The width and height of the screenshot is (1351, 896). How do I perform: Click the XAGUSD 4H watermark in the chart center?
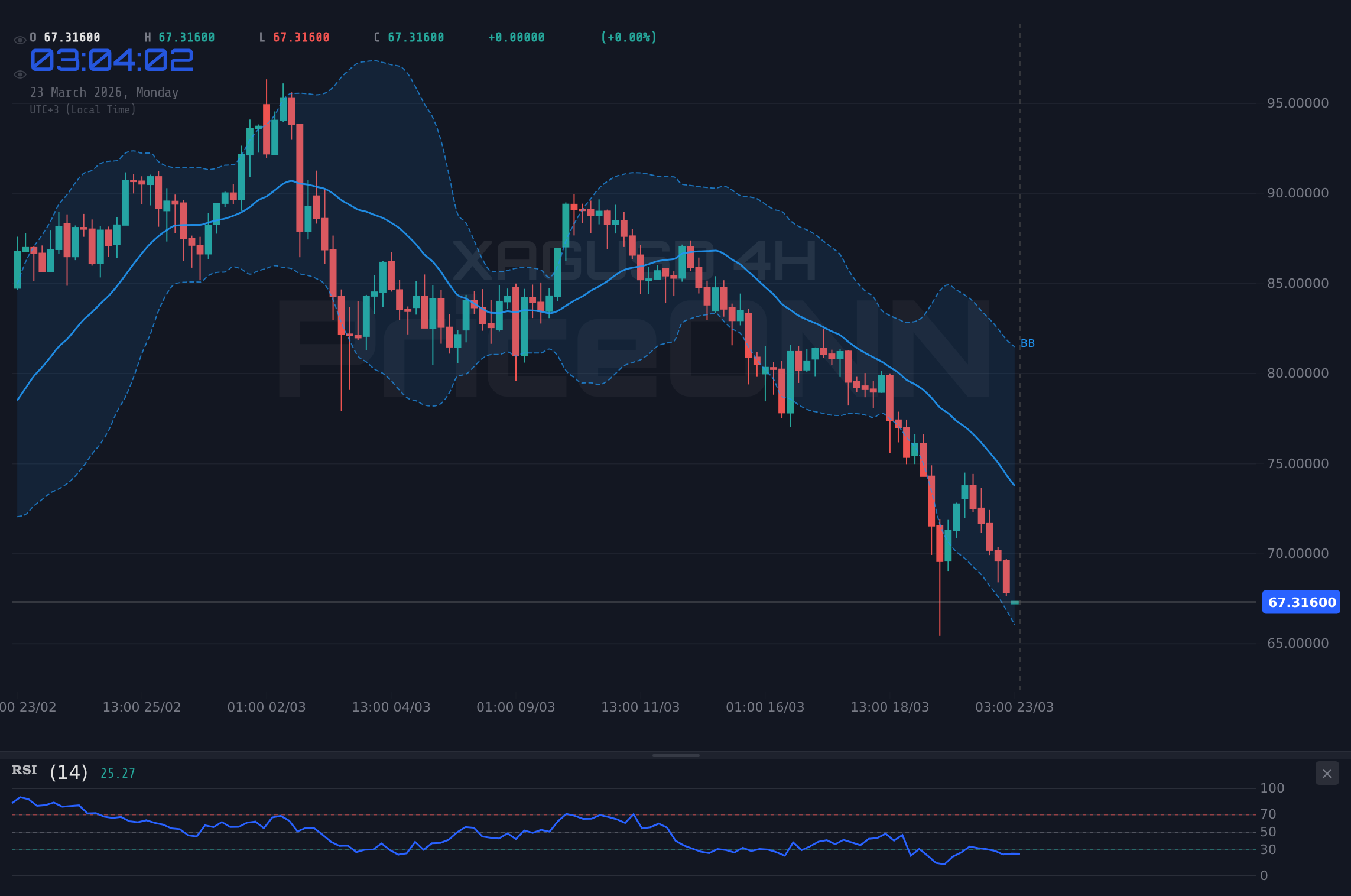635,259
